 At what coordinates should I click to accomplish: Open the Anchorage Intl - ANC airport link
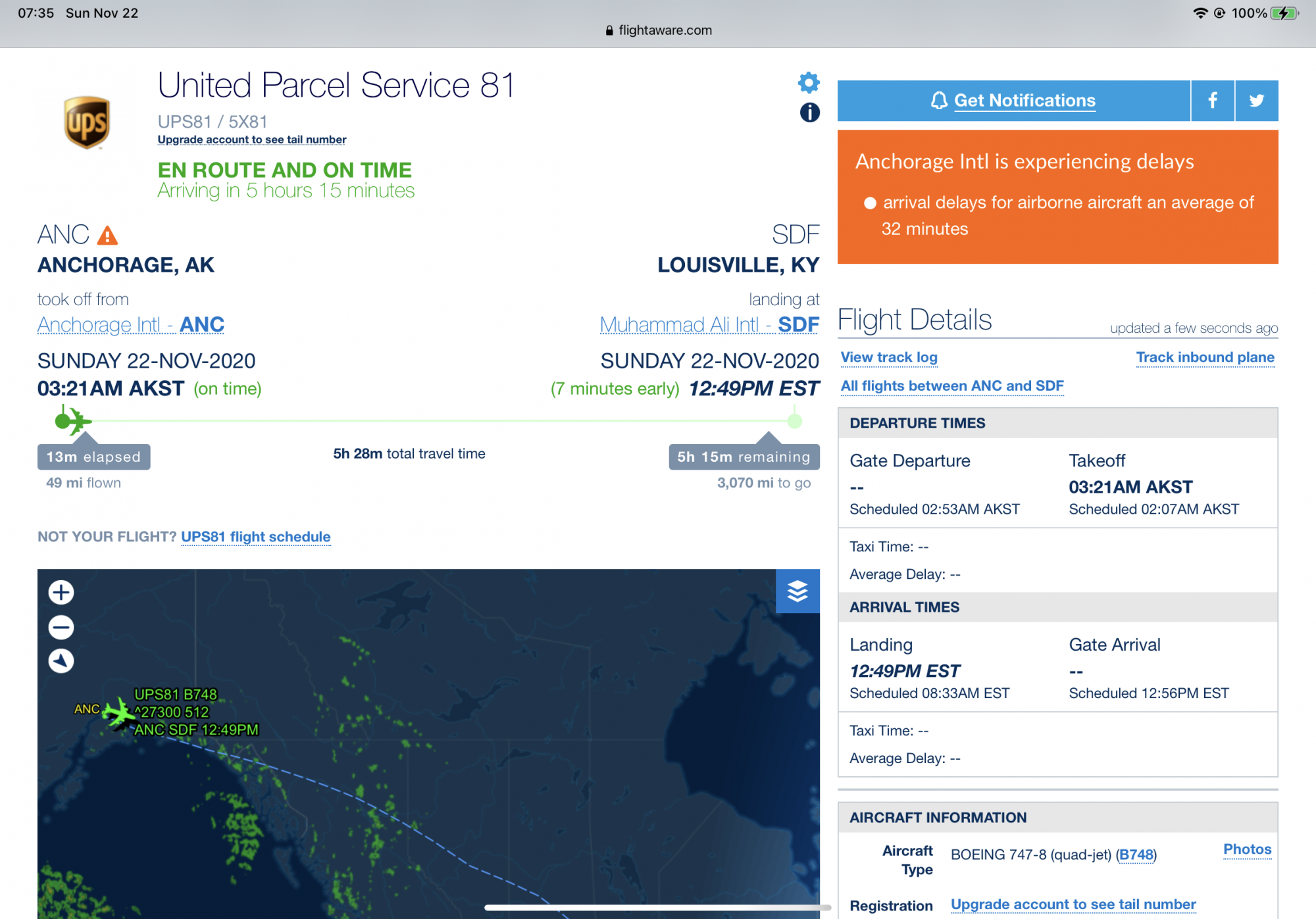click(x=131, y=325)
